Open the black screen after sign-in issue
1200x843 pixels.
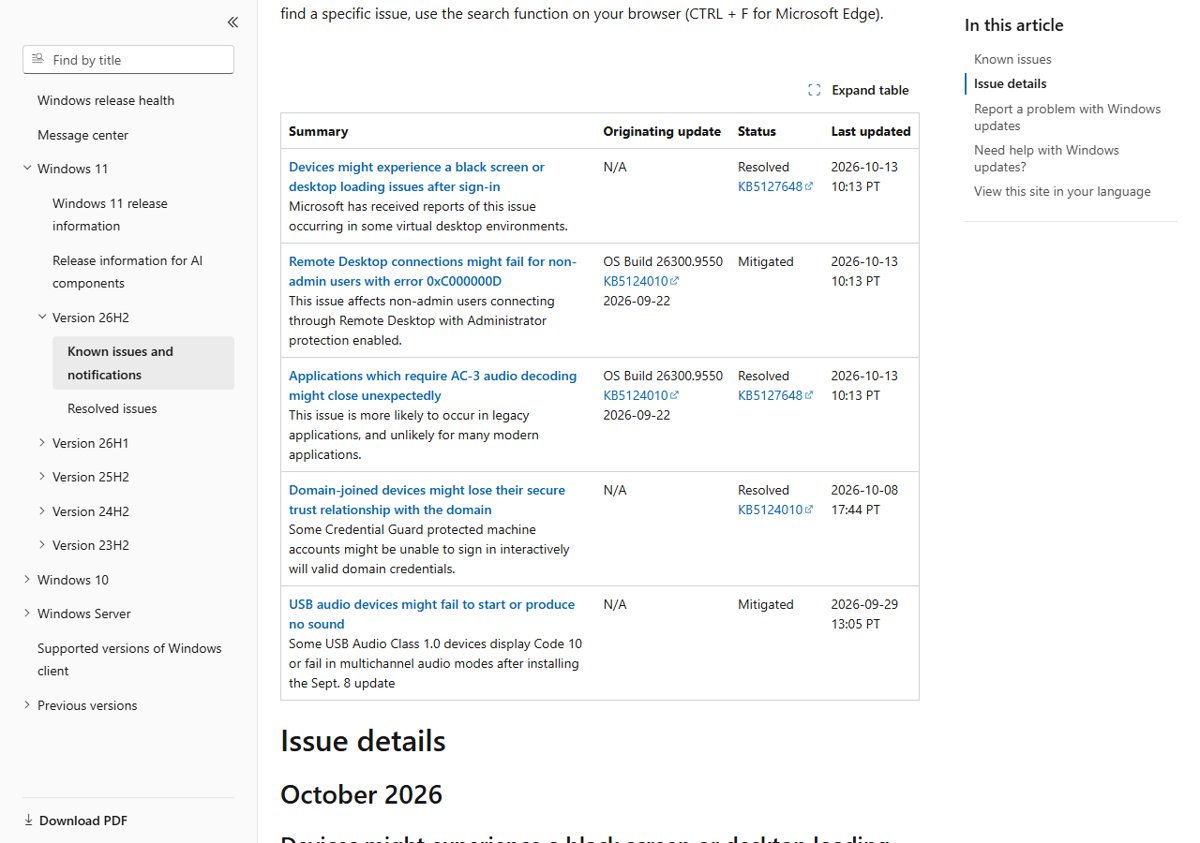pyautogui.click(x=417, y=177)
